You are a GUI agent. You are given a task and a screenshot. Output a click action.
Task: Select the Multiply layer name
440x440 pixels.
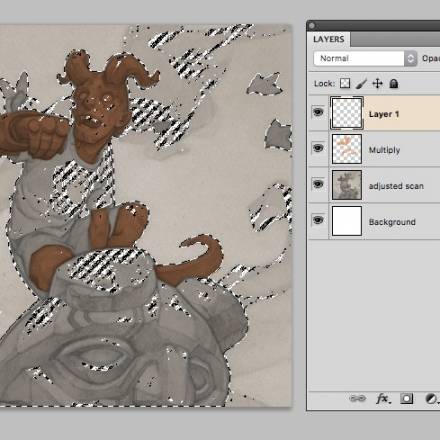(x=384, y=150)
